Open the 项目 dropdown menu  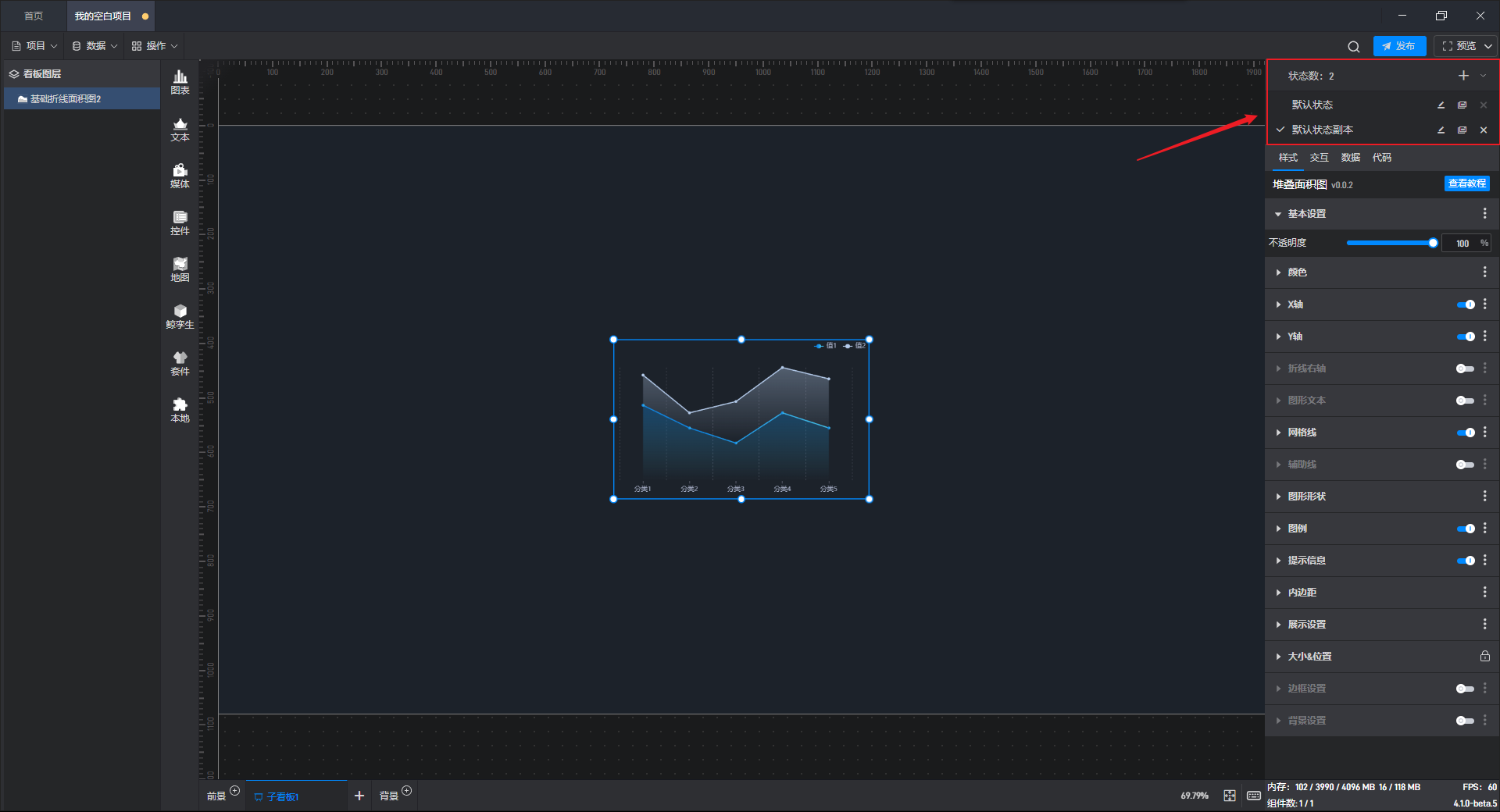[x=34, y=46]
